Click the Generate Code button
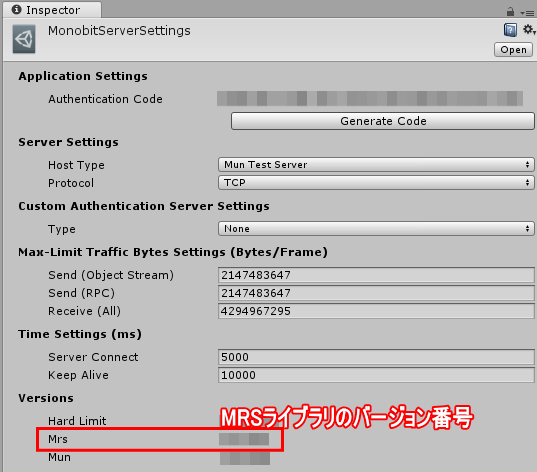The image size is (537, 472). pyautogui.click(x=383, y=121)
